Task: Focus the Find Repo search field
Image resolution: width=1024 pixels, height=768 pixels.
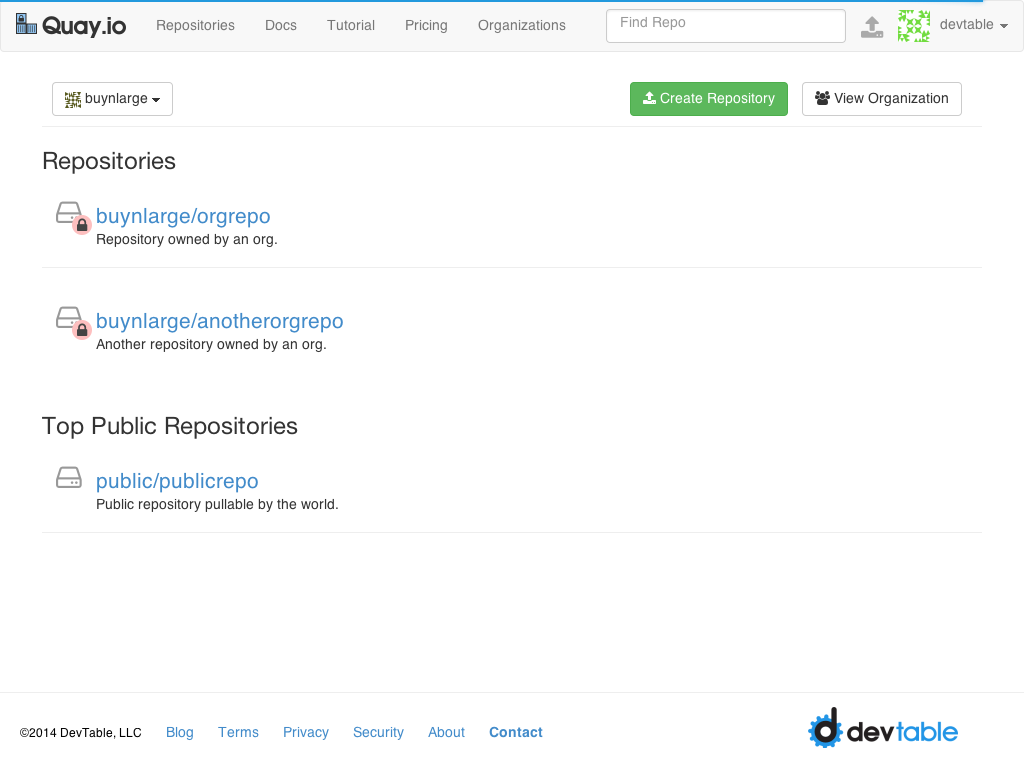Action: pyautogui.click(x=726, y=26)
